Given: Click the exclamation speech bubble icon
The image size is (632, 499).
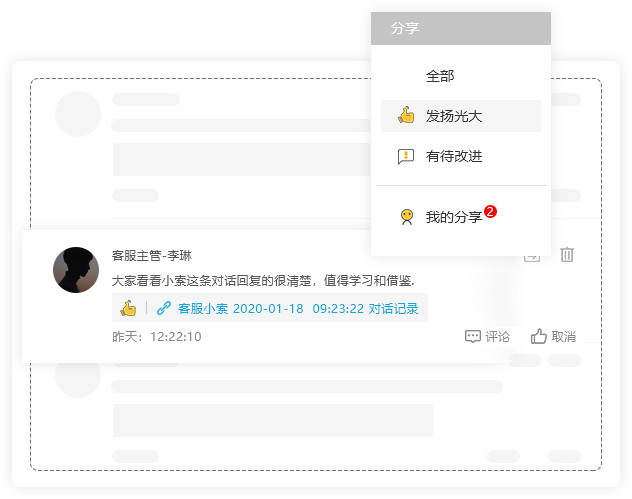Looking at the screenshot, I should (406, 156).
